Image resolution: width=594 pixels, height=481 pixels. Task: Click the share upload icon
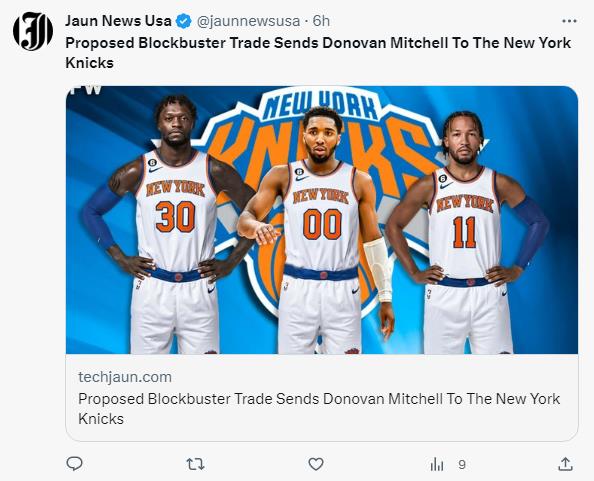[x=565, y=464]
